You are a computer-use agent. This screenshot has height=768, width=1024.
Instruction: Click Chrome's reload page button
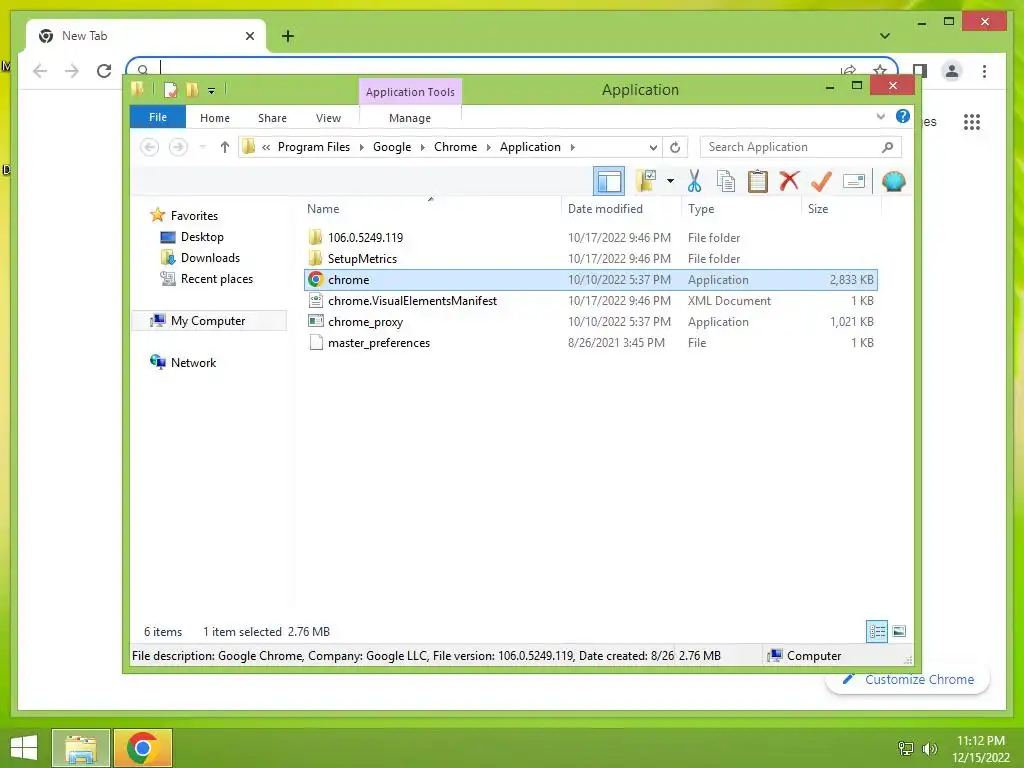point(103,71)
